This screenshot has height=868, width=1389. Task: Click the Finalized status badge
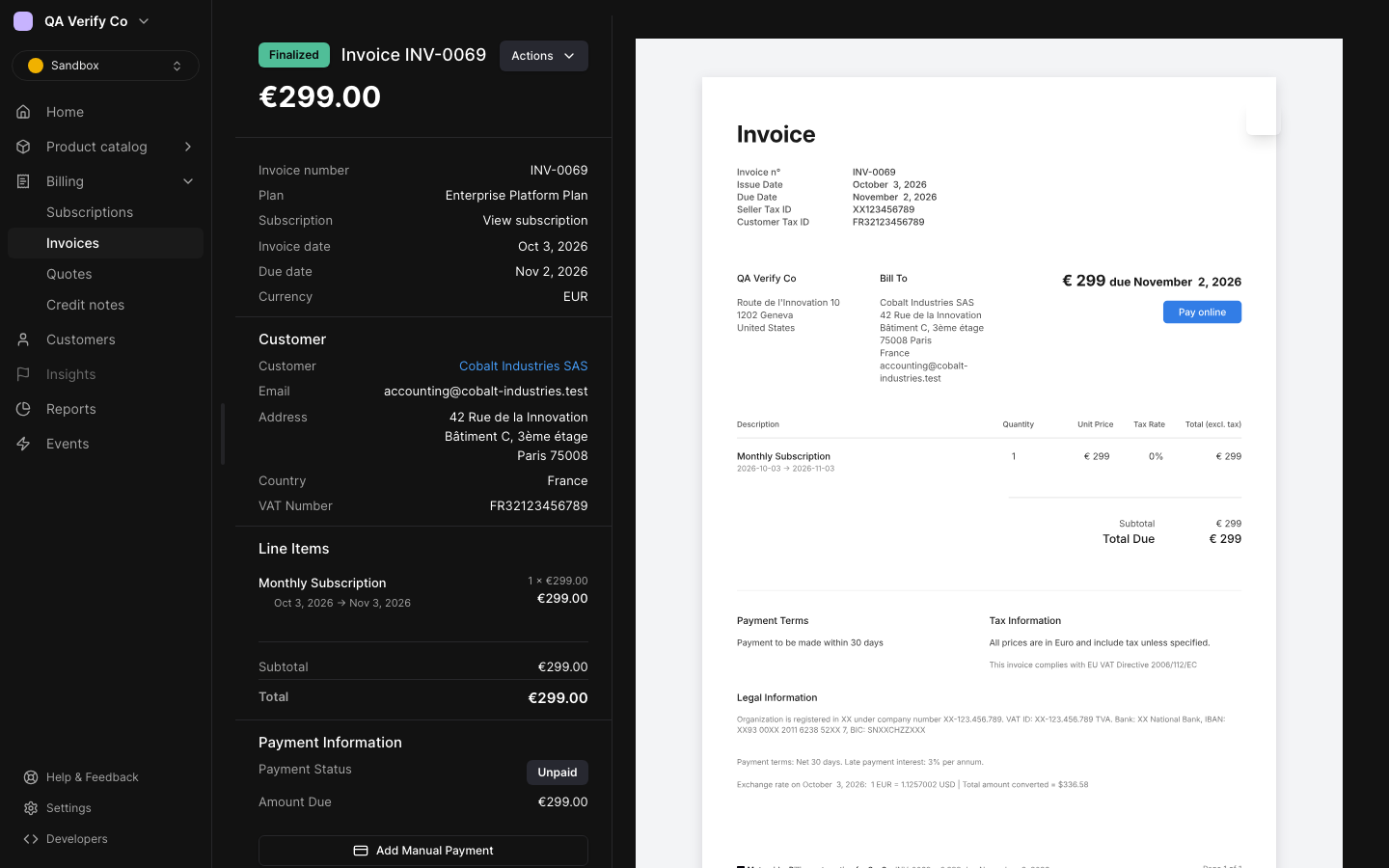tap(294, 55)
